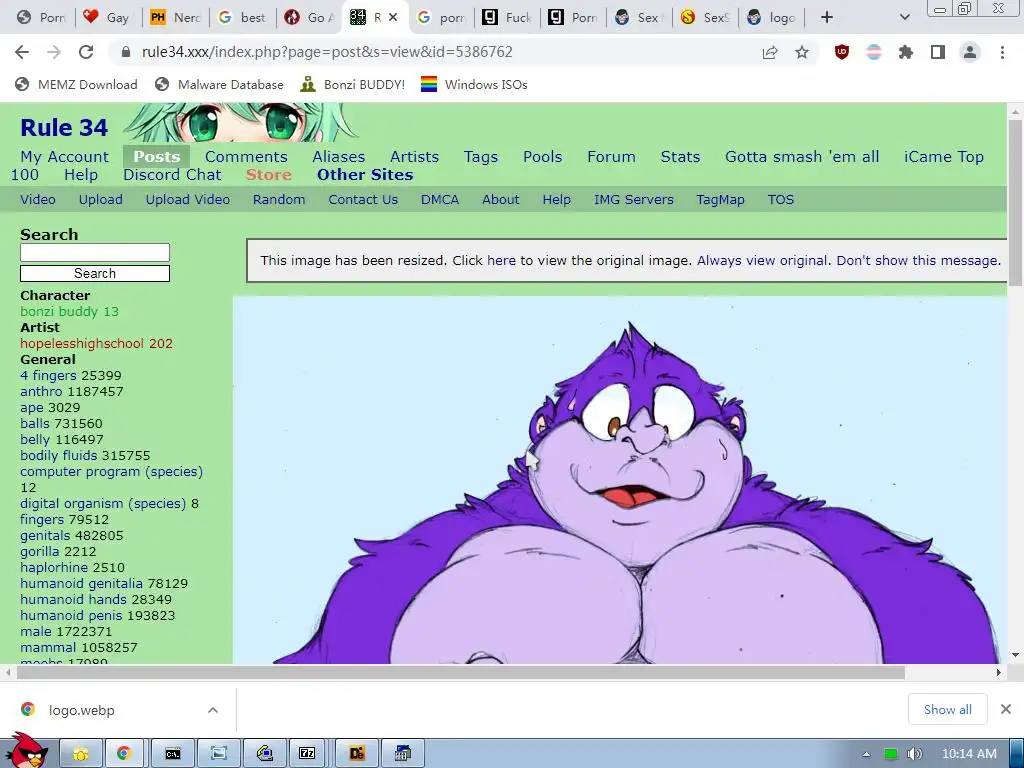Viewport: 1024px width, 768px height.
Task: Click the 'Always view original' link
Action: click(x=762, y=261)
